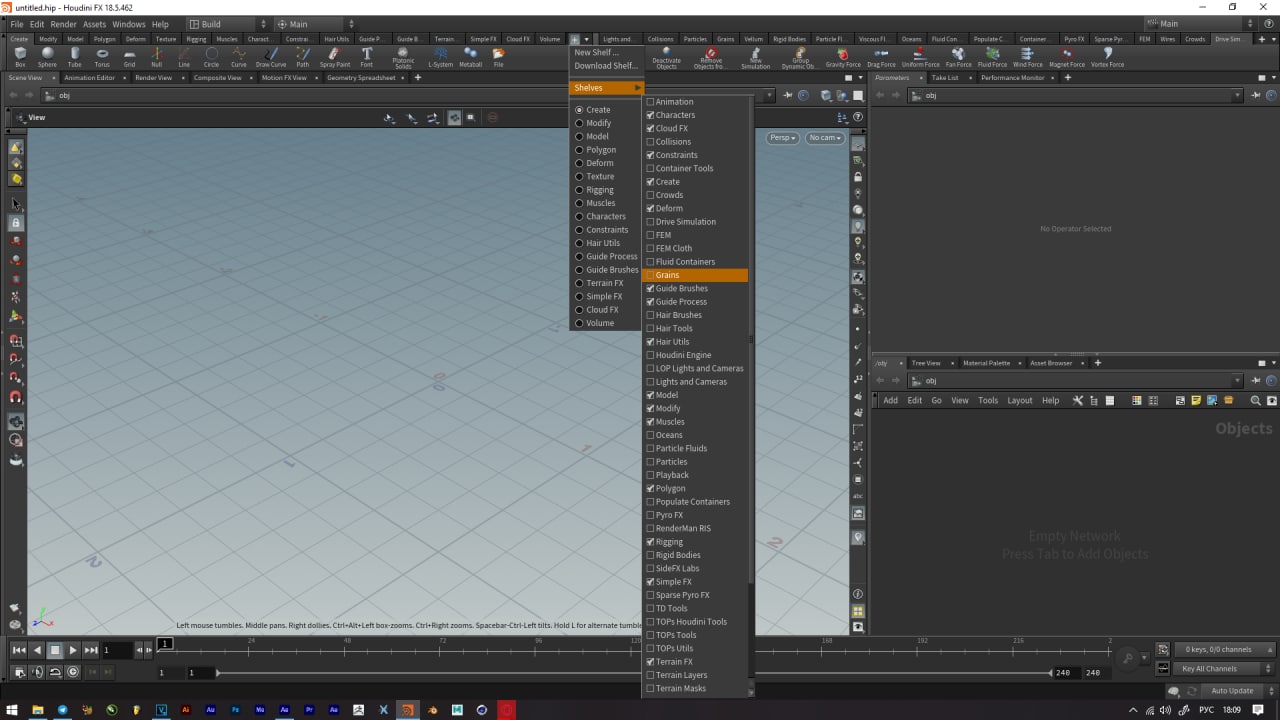Select the Font shelf tool

click(x=367, y=57)
